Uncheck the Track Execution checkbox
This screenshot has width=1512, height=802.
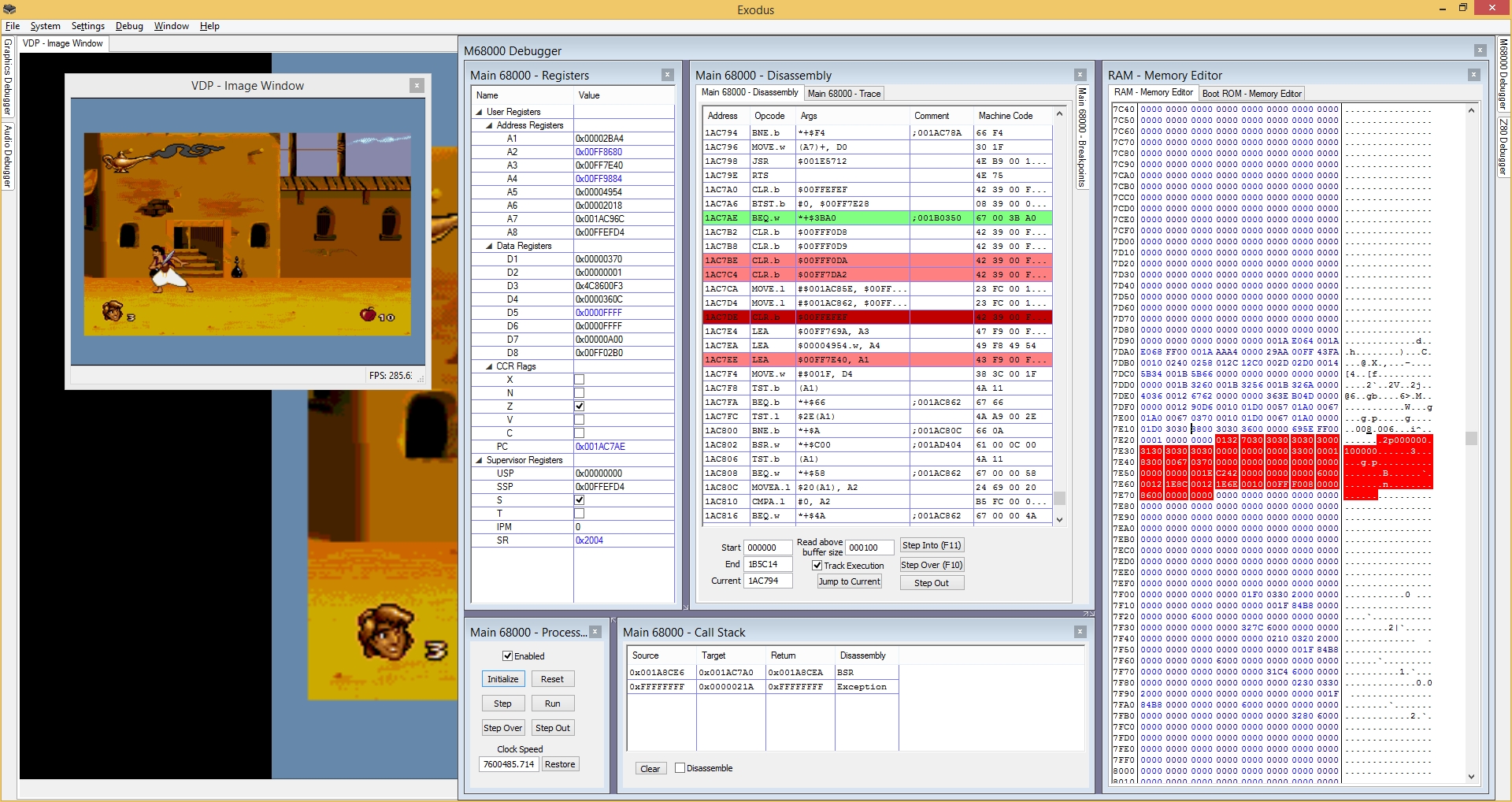[x=817, y=566]
